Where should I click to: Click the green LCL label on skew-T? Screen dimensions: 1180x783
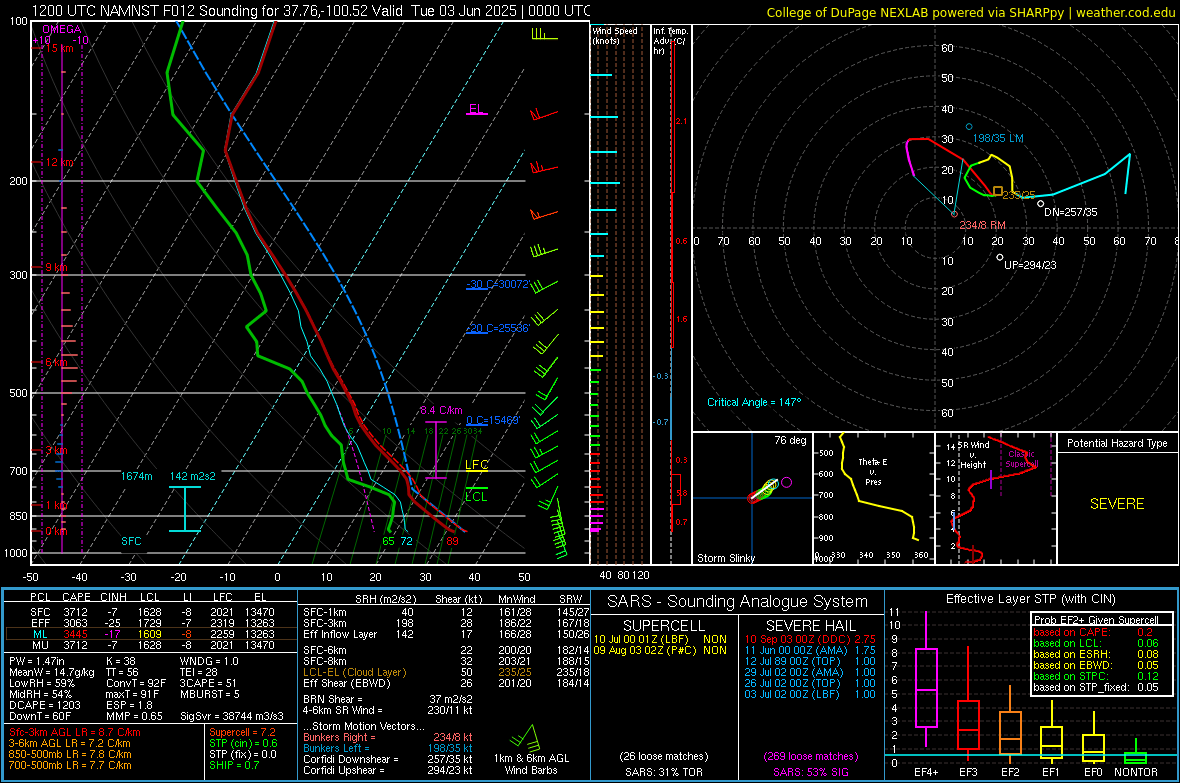[476, 496]
